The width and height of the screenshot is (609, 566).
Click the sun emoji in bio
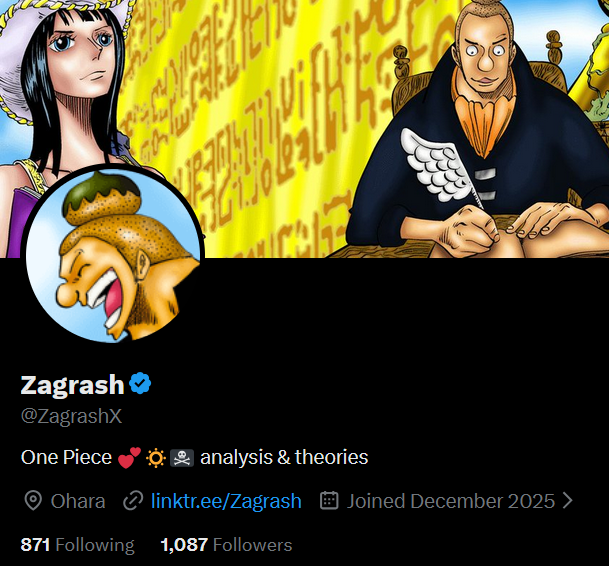click(x=156, y=458)
